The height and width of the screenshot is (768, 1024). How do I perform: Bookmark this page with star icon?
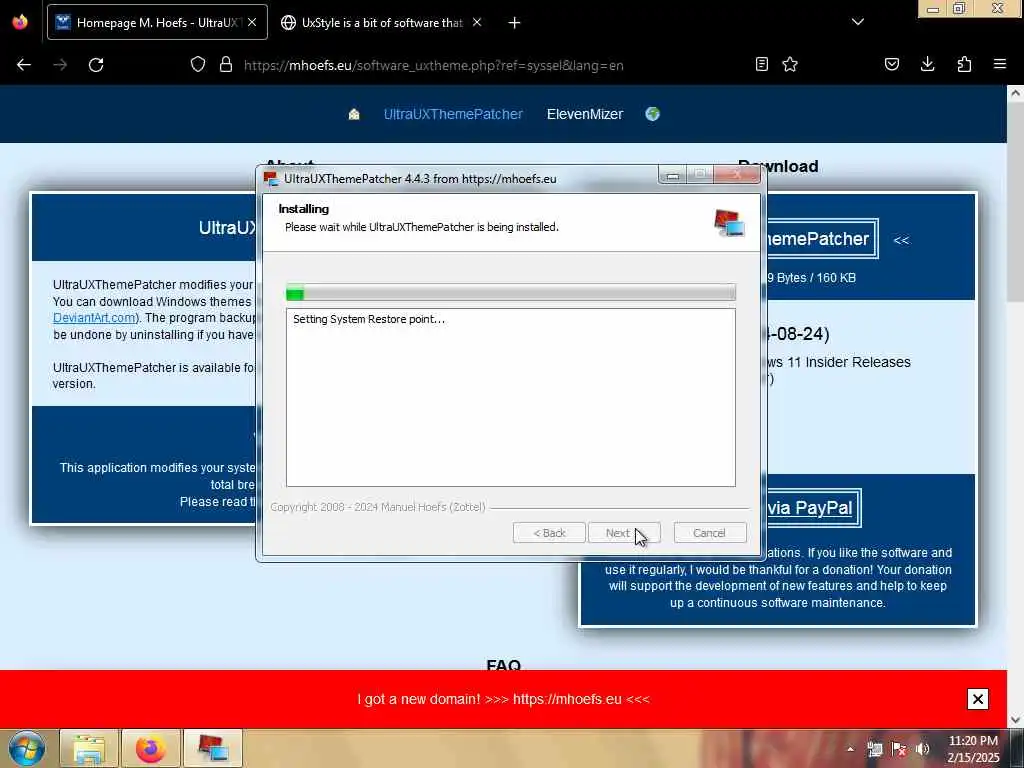pos(790,64)
